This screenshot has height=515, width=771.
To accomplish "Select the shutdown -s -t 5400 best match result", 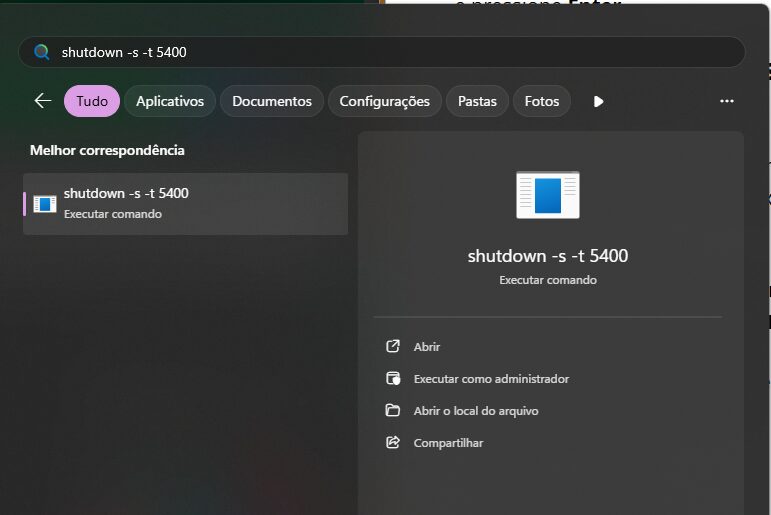I will [185, 203].
